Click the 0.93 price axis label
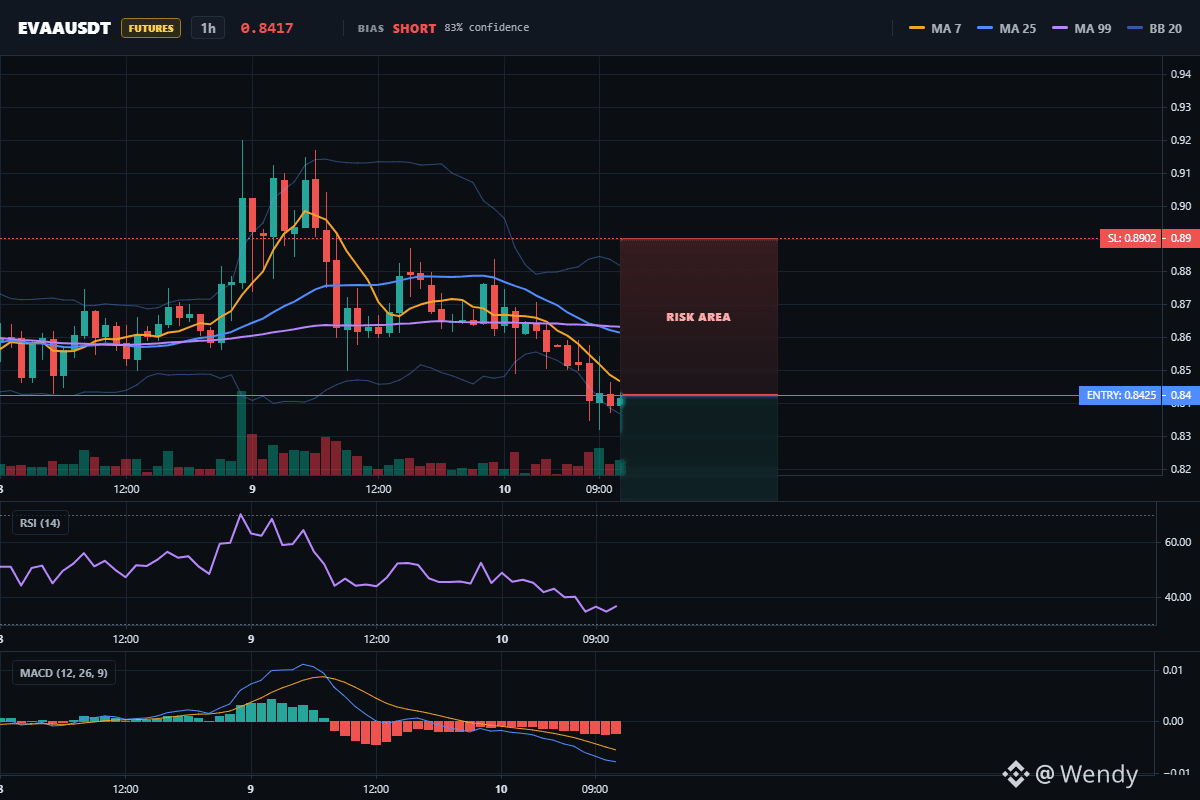1200x800 pixels. click(x=1180, y=107)
